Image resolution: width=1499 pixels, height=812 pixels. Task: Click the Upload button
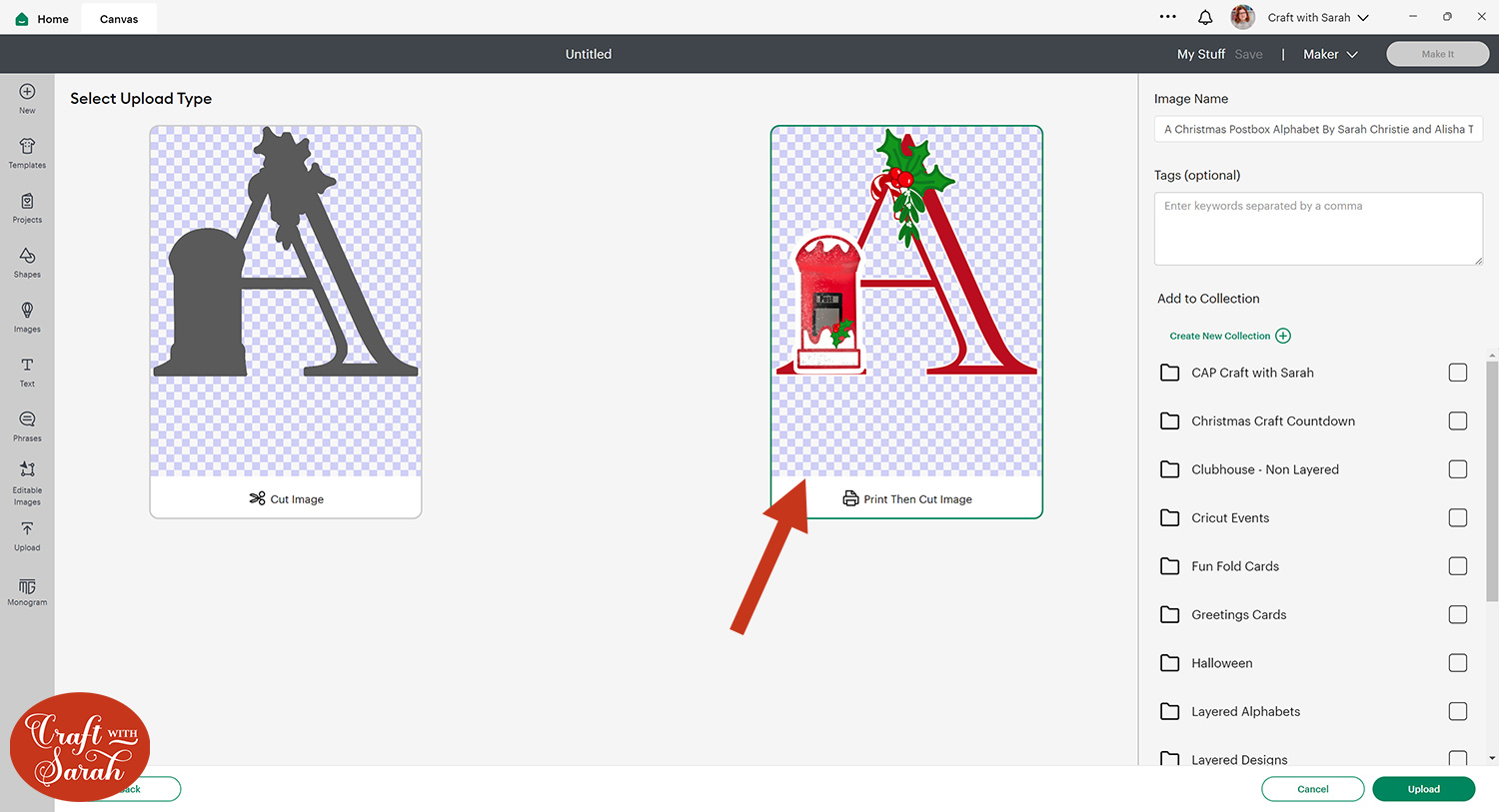coord(1424,789)
